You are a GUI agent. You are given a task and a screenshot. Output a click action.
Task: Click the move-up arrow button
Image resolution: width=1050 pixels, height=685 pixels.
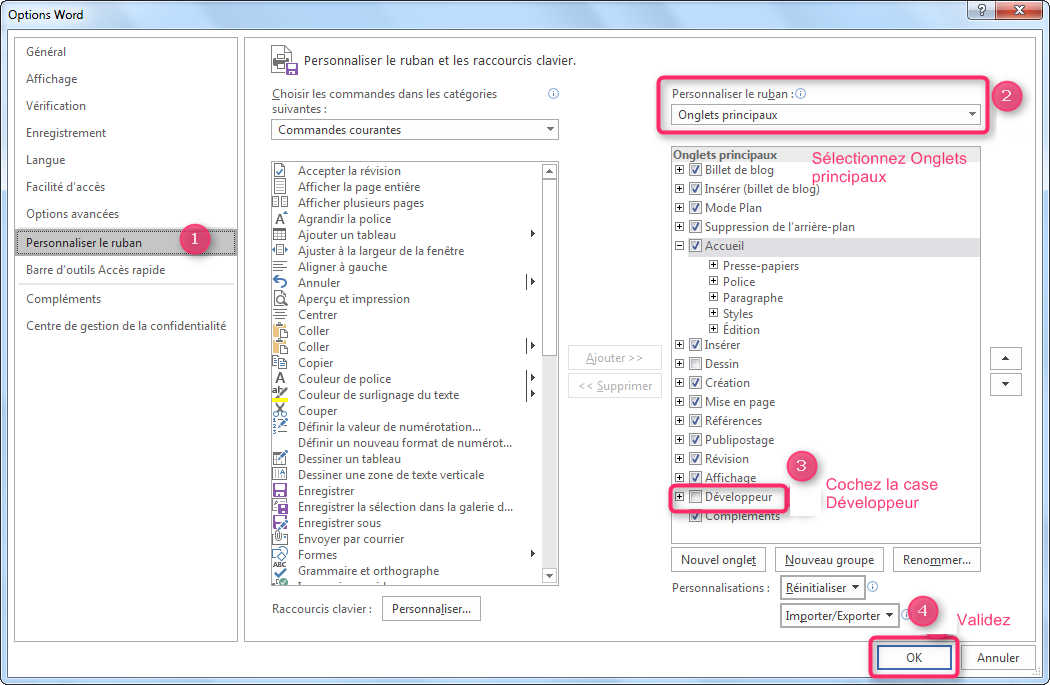[x=1005, y=358]
